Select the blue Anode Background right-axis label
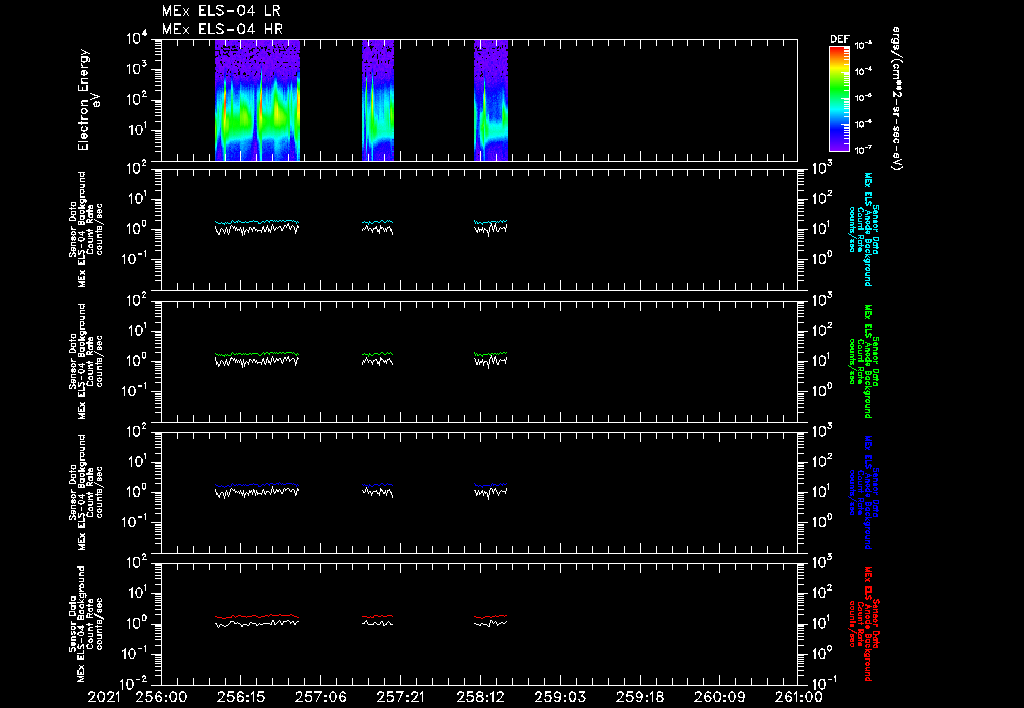This screenshot has width=1024, height=708. (863, 492)
